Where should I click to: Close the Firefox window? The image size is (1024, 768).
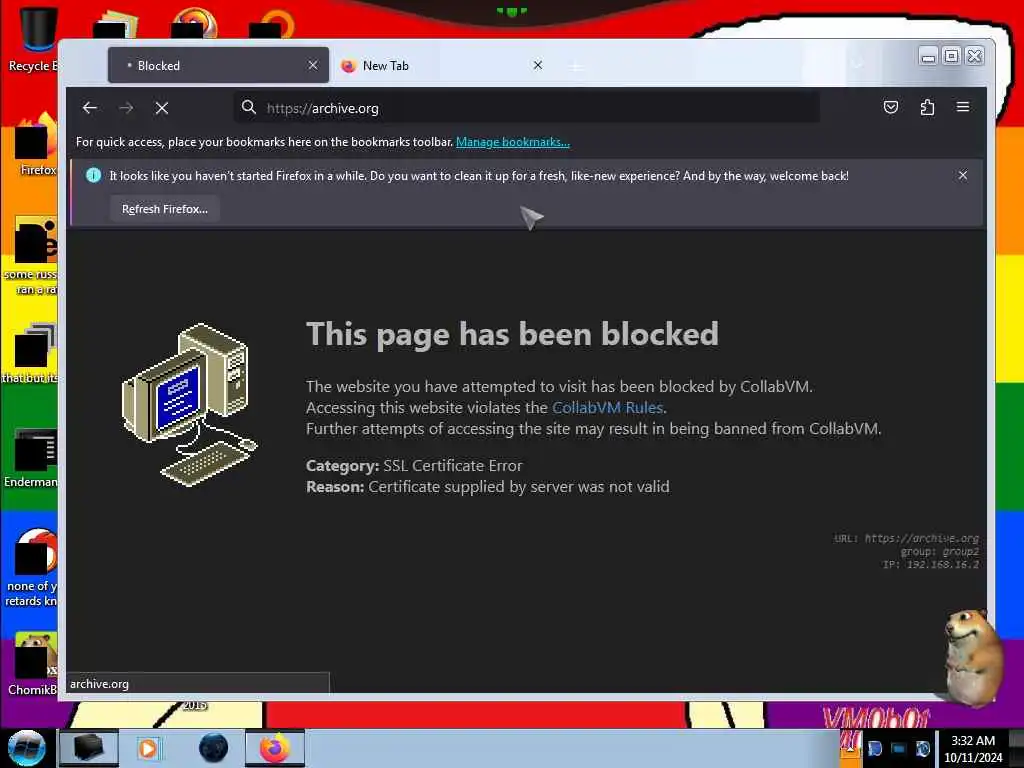click(974, 56)
